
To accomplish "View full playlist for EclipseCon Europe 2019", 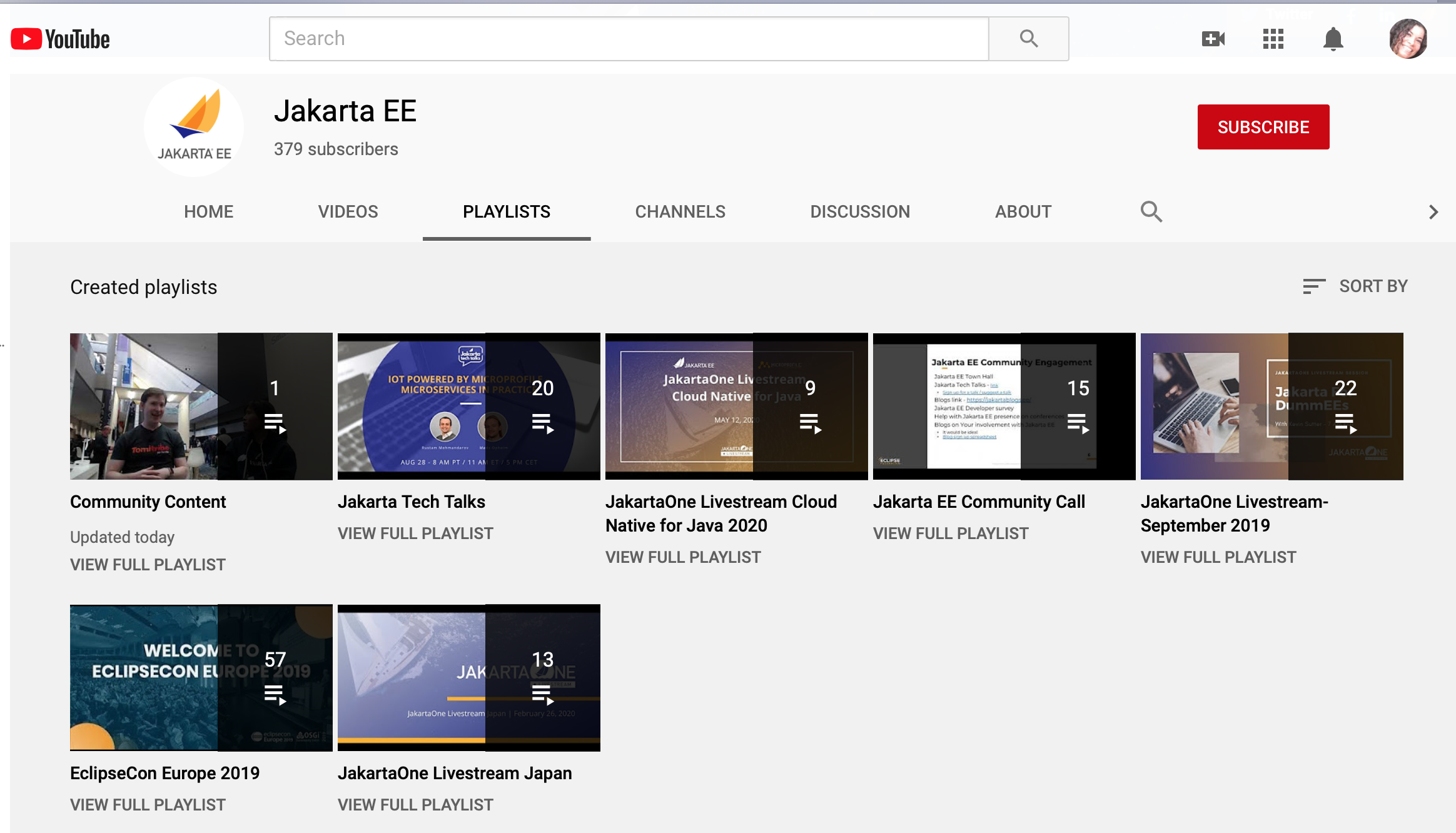I will pyautogui.click(x=148, y=804).
